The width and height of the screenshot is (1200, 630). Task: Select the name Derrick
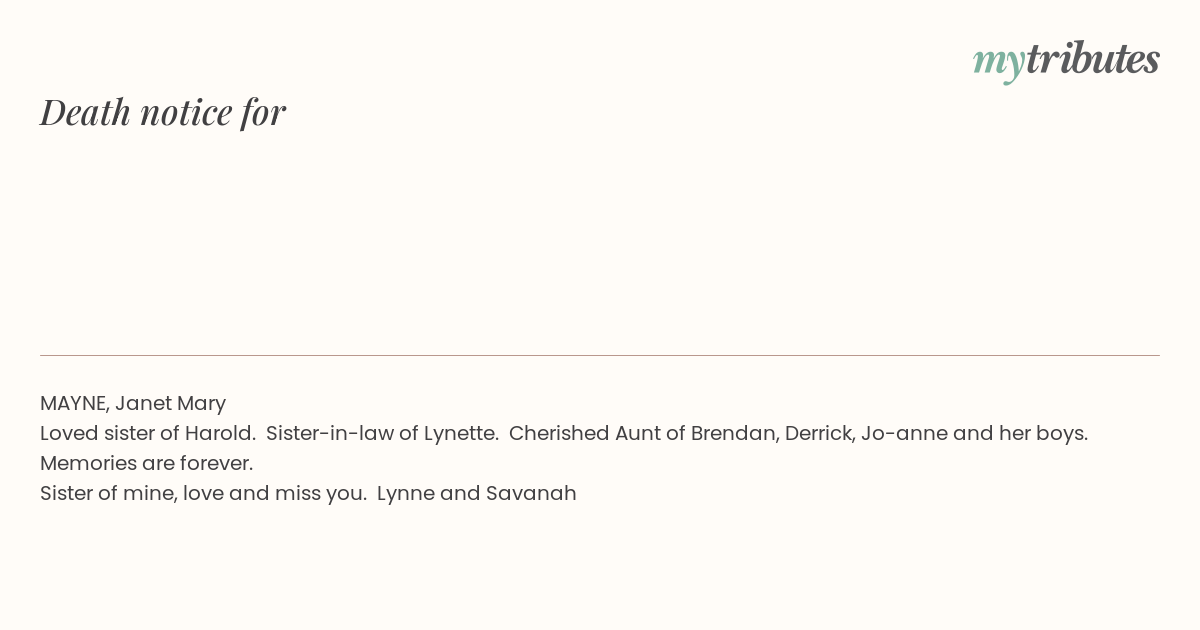[x=820, y=434]
